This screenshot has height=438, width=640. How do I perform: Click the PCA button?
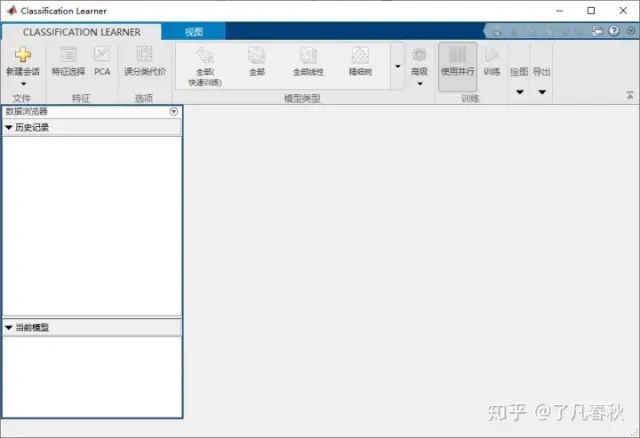pos(102,62)
